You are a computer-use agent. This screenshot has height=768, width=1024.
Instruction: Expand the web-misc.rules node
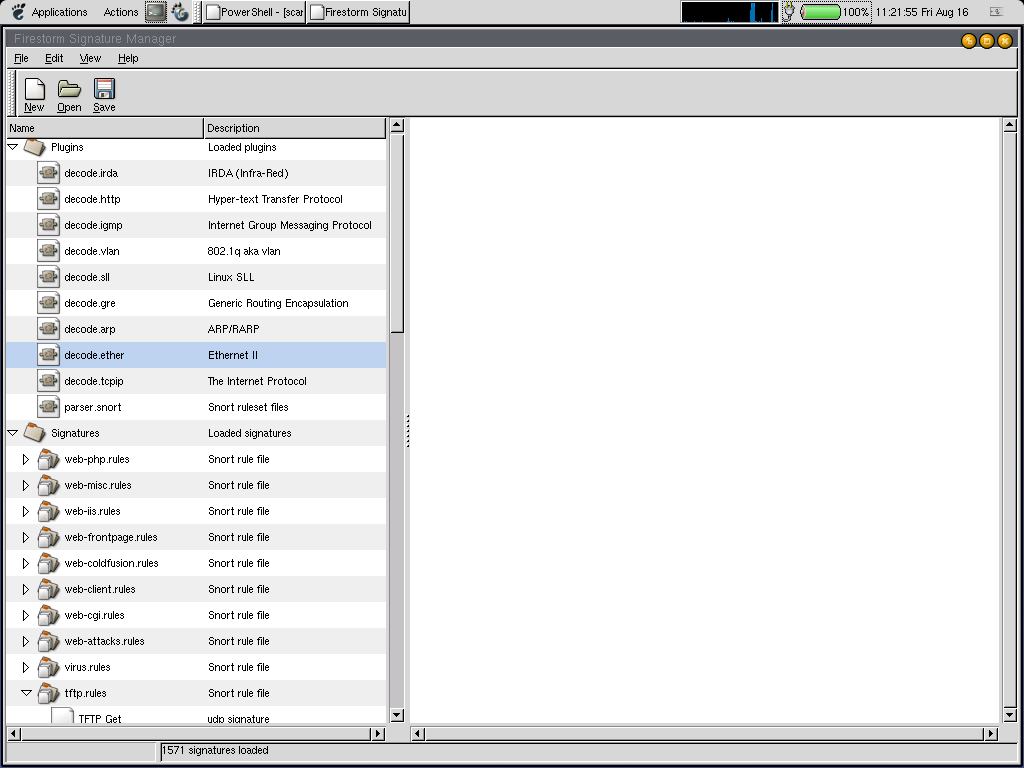(25, 485)
